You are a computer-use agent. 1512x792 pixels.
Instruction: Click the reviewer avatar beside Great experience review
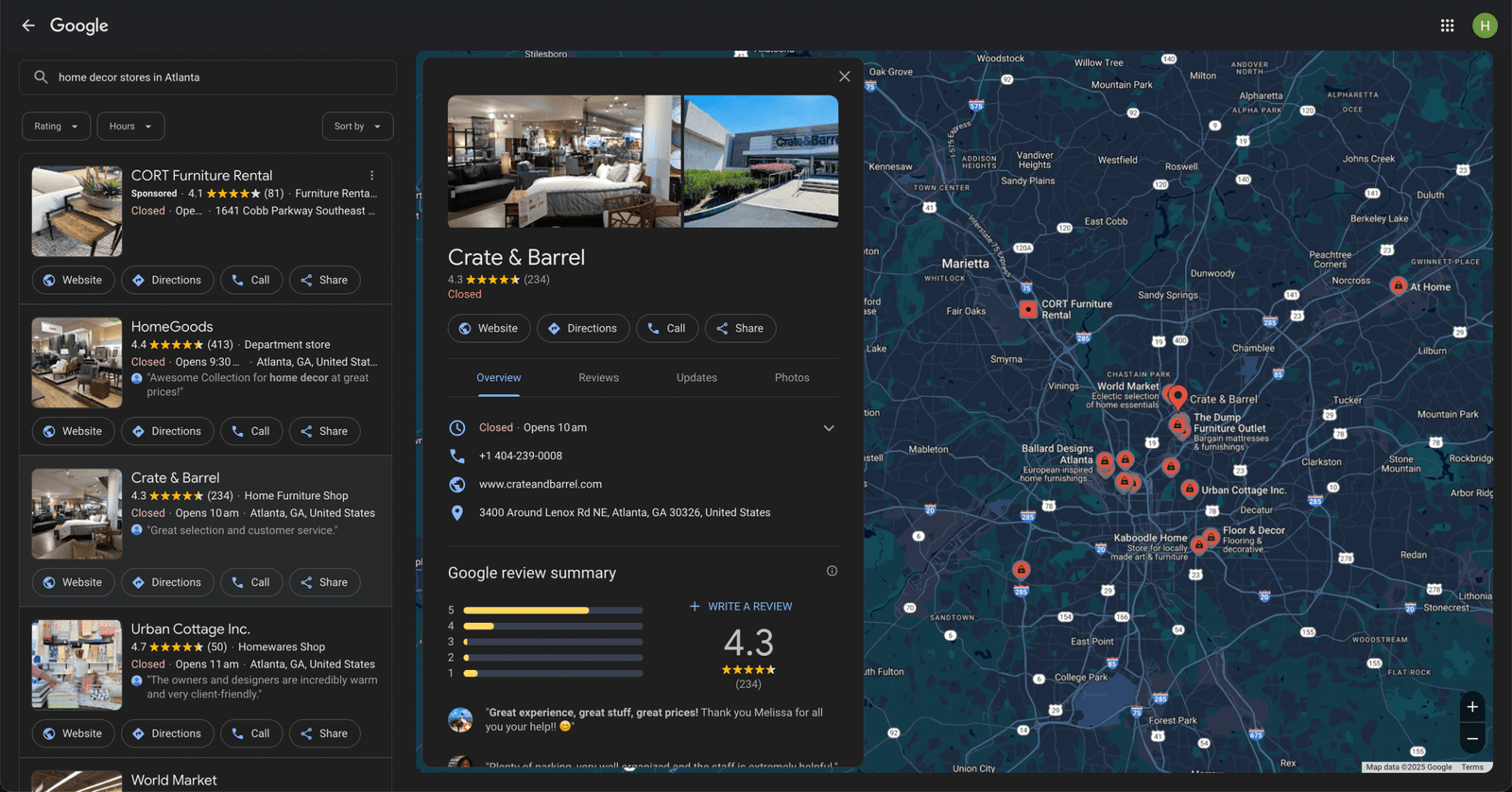pyautogui.click(x=460, y=719)
